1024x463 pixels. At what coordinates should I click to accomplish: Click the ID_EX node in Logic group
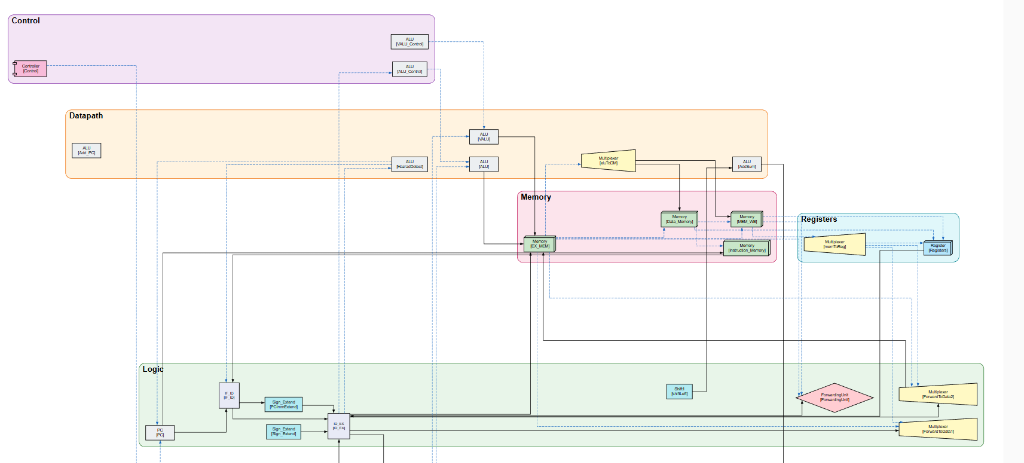[x=338, y=426]
